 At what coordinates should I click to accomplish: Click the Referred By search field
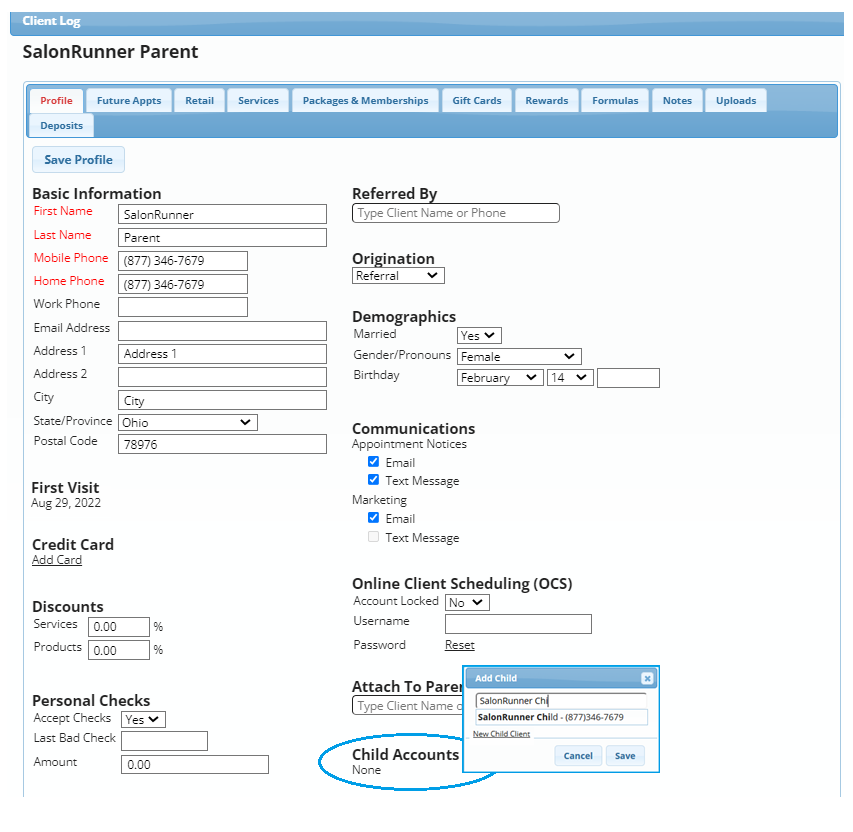pyautogui.click(x=456, y=213)
